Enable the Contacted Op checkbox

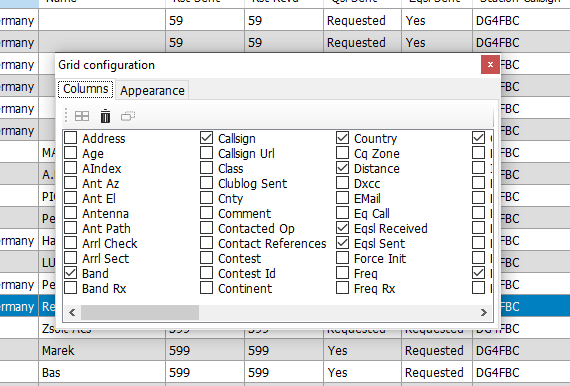[x=206, y=228]
